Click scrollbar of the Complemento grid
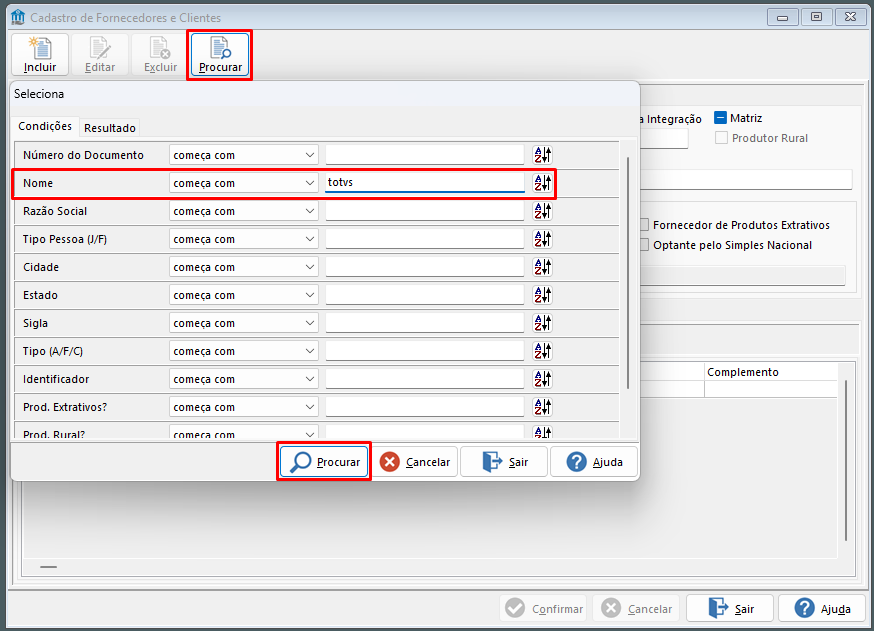Screen dimensions: 874x631 (846, 460)
